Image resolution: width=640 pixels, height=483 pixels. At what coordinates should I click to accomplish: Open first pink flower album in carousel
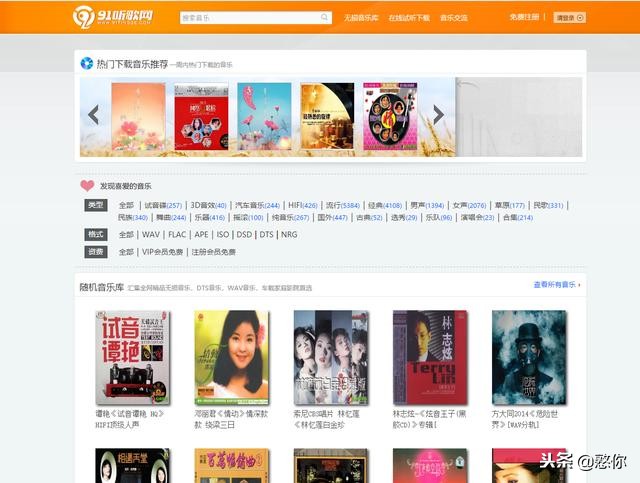pos(138,116)
